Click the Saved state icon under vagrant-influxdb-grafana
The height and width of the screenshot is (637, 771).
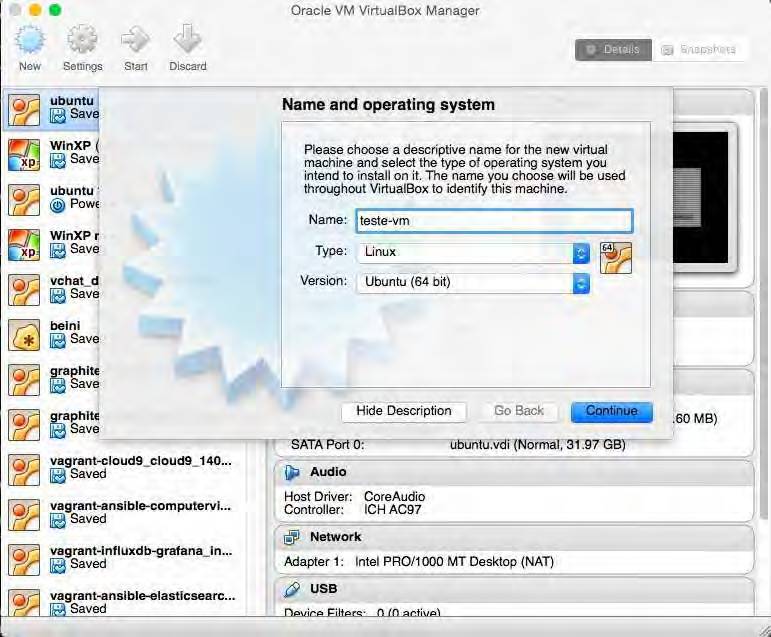[58, 565]
